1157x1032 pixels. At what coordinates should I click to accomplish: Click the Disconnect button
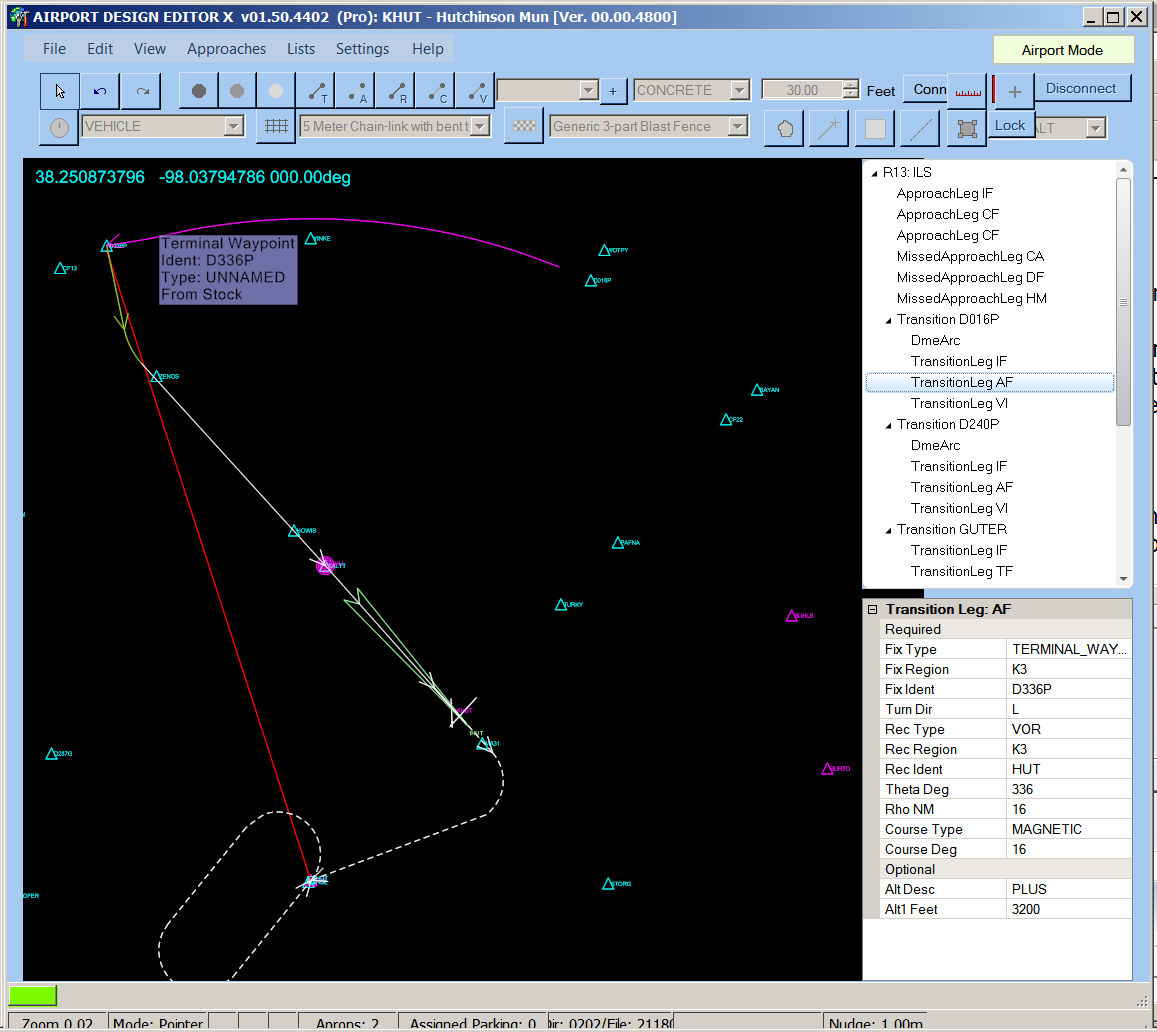[x=1081, y=89]
